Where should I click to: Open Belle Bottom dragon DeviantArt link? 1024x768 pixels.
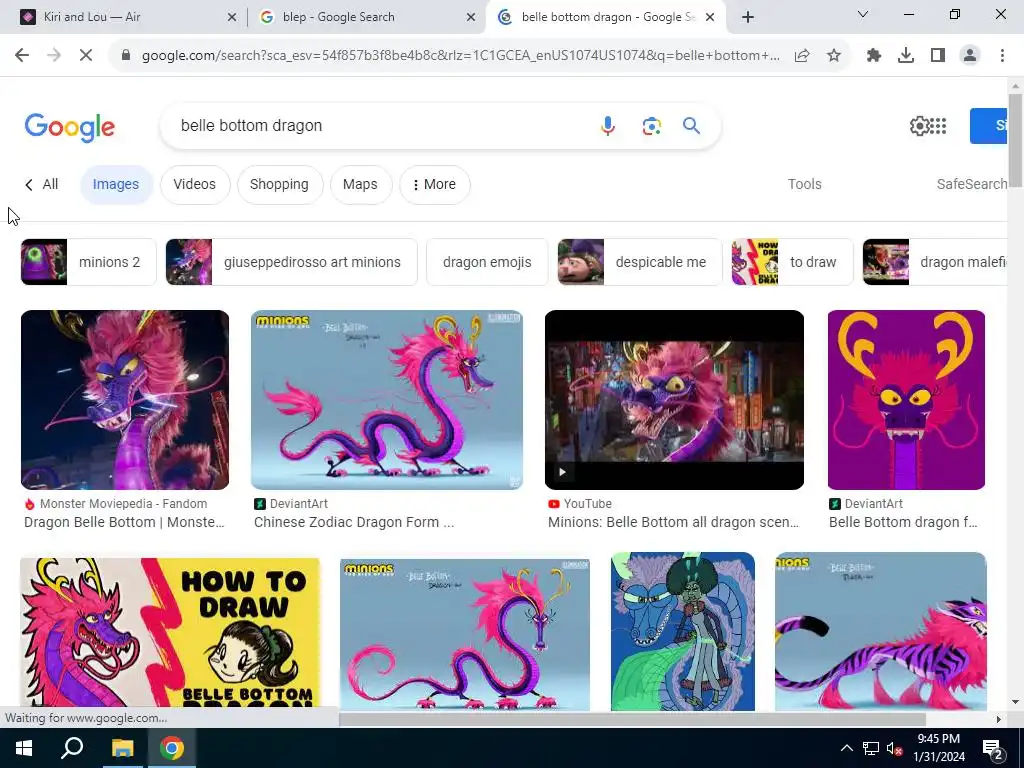pos(903,522)
